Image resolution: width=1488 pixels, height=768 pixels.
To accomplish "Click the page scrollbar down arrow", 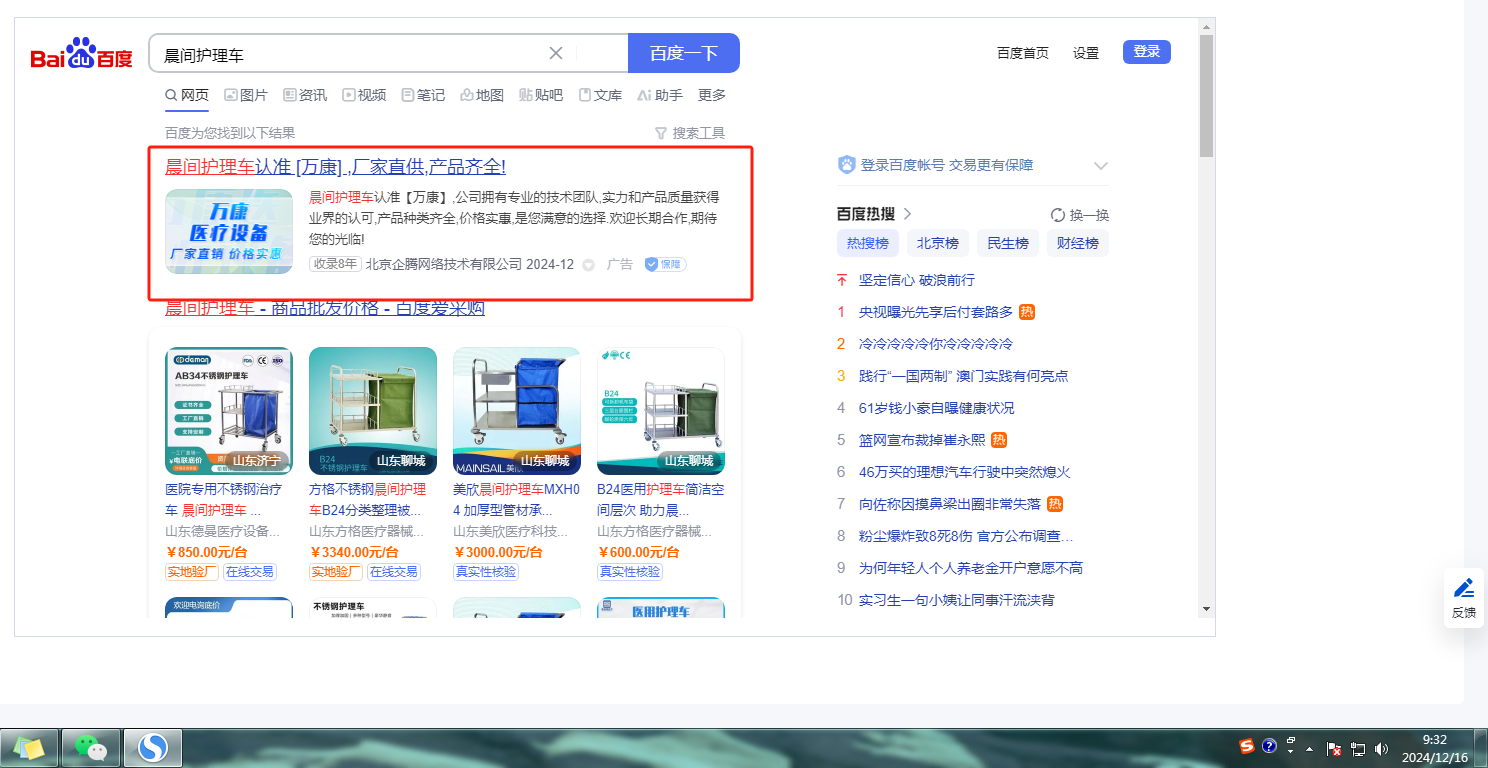I will pyautogui.click(x=1206, y=609).
